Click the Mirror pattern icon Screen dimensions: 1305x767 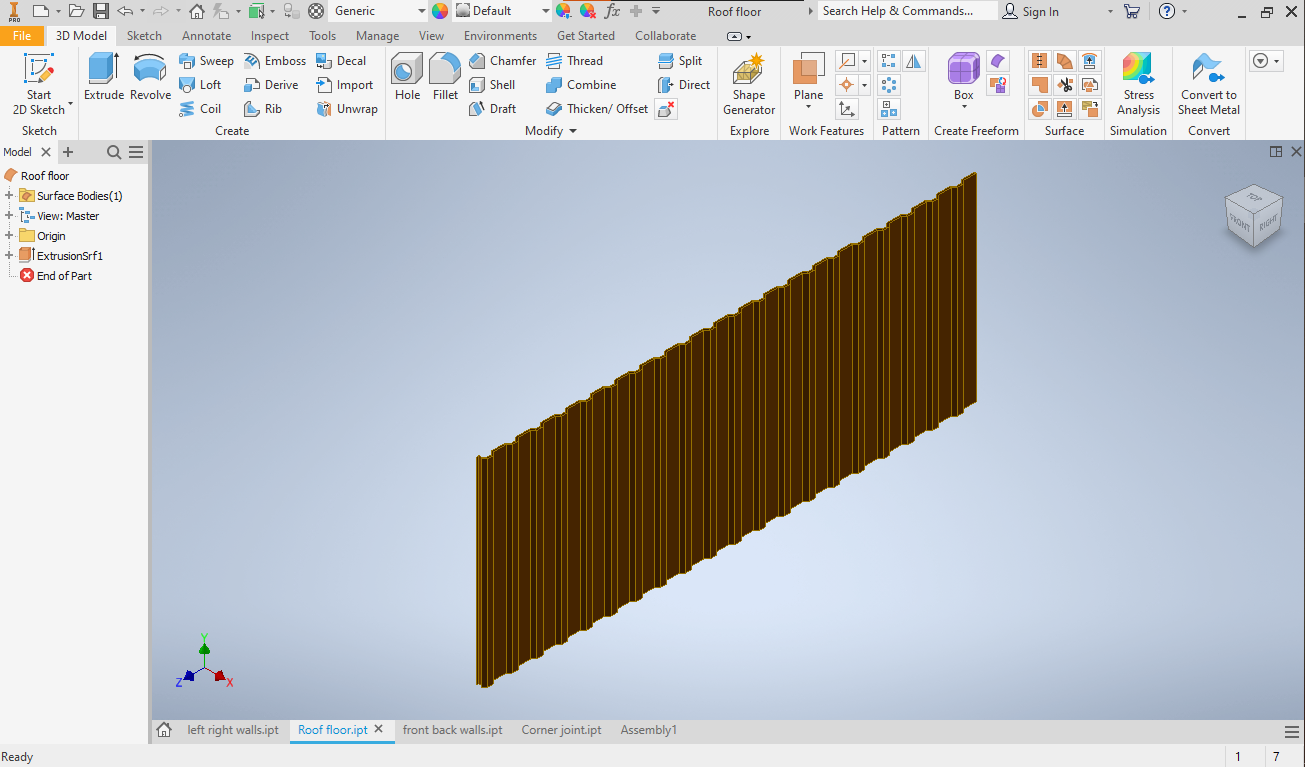click(x=914, y=61)
